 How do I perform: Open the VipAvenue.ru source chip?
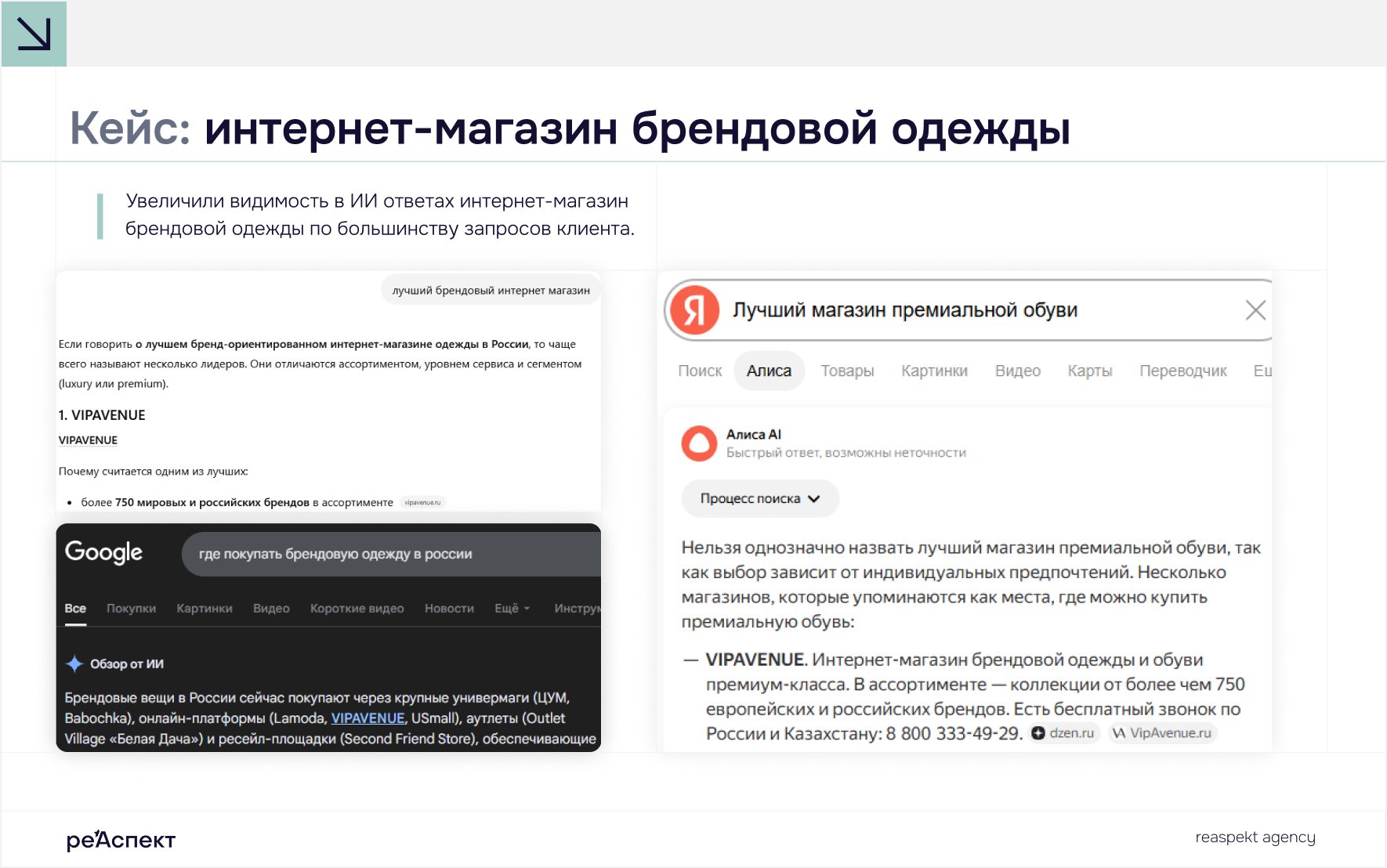pos(1162,733)
